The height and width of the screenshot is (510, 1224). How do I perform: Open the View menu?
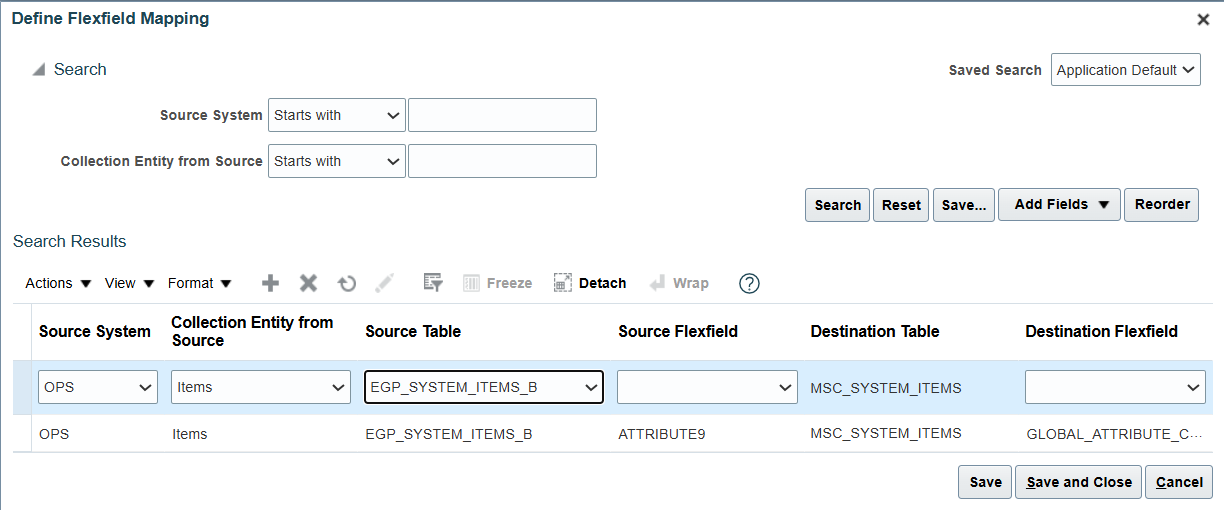[129, 283]
